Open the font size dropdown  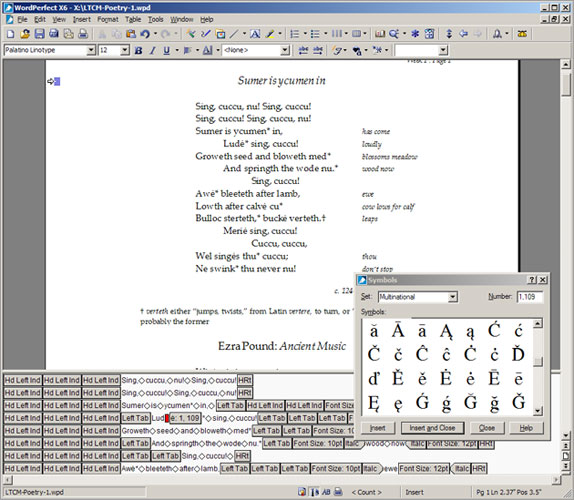tap(125, 50)
